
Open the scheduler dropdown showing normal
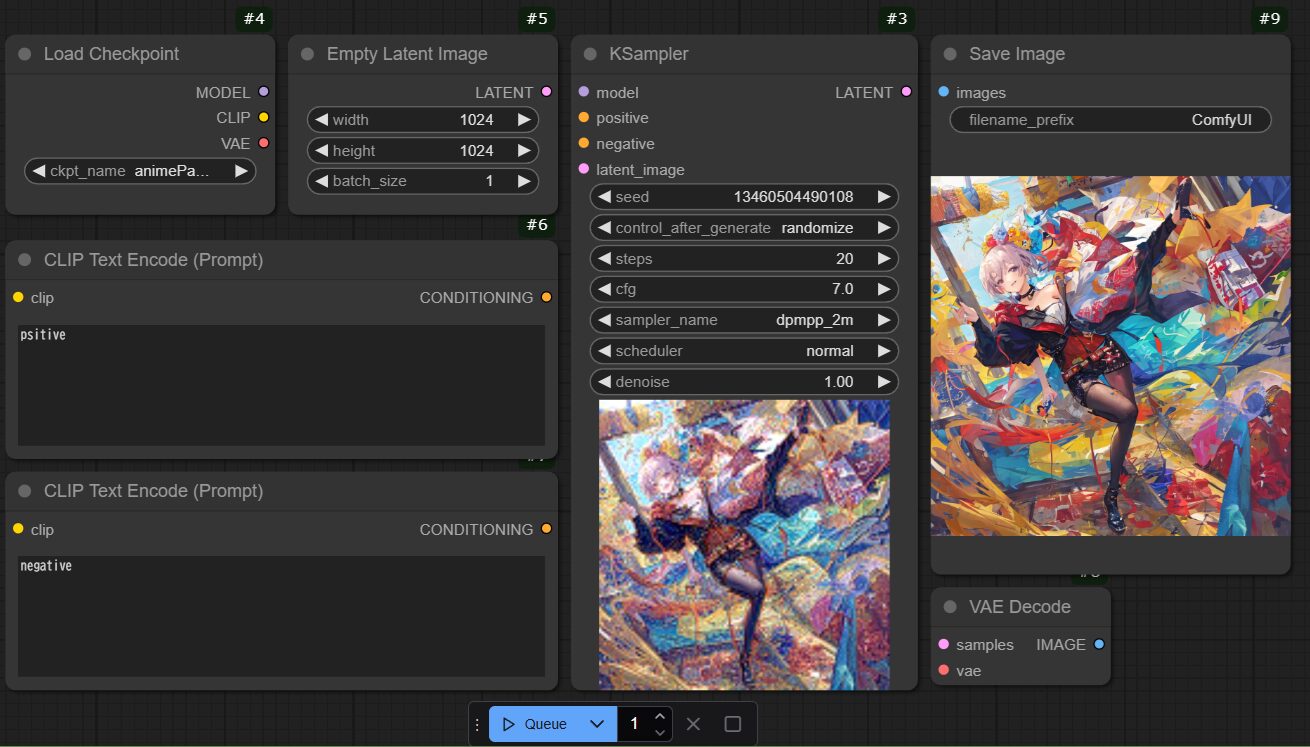coord(744,351)
